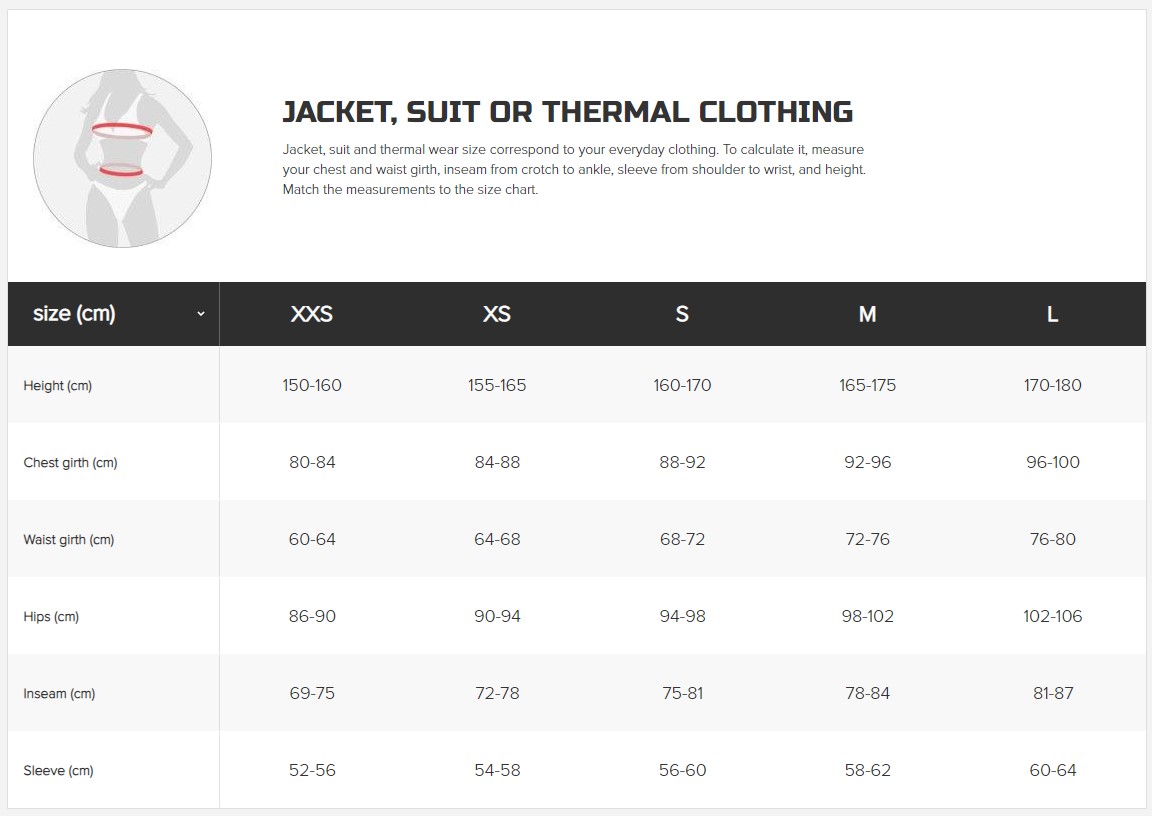
Task: Click the Height (cm) row label
Action: (x=57, y=386)
